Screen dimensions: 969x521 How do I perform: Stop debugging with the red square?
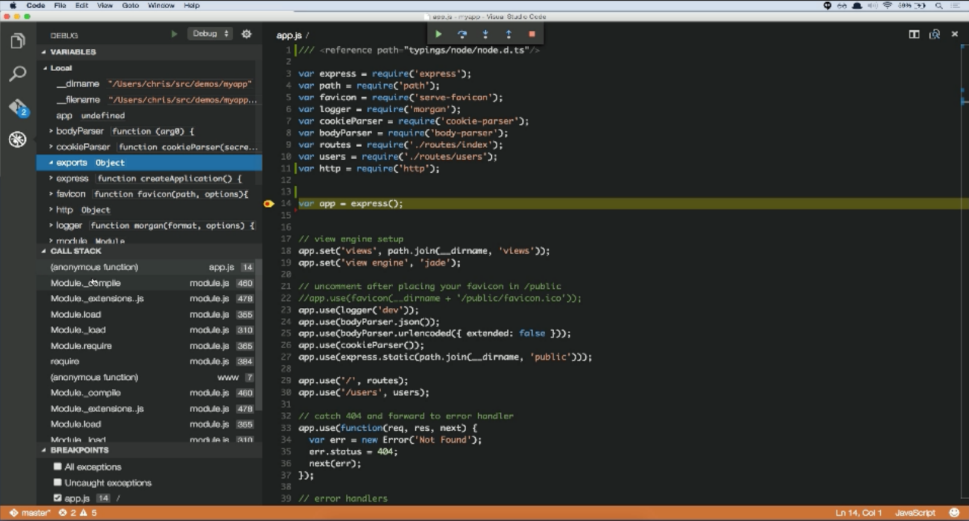tap(532, 34)
